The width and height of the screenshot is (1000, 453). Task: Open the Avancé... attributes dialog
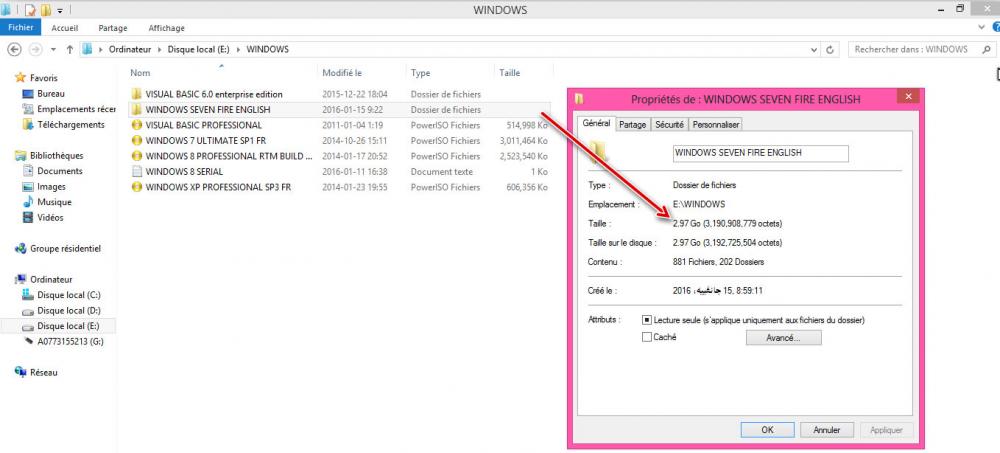[x=783, y=338]
